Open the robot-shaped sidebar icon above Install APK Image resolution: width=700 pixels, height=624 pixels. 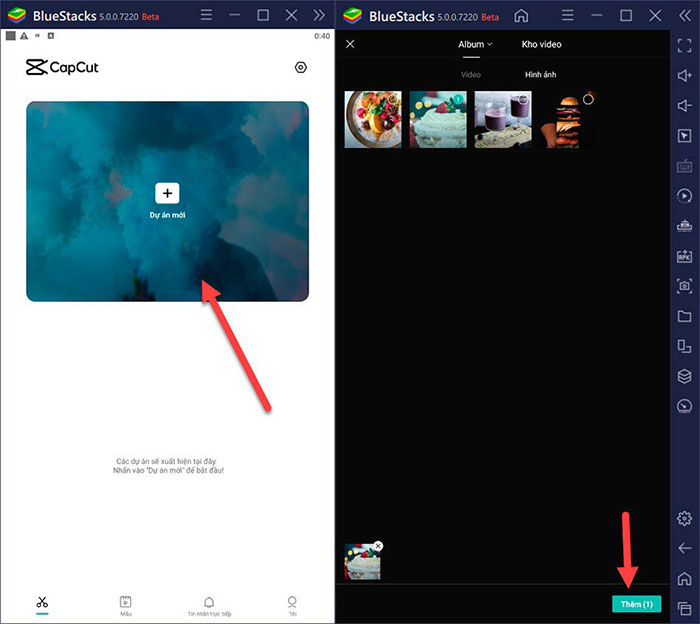click(684, 226)
